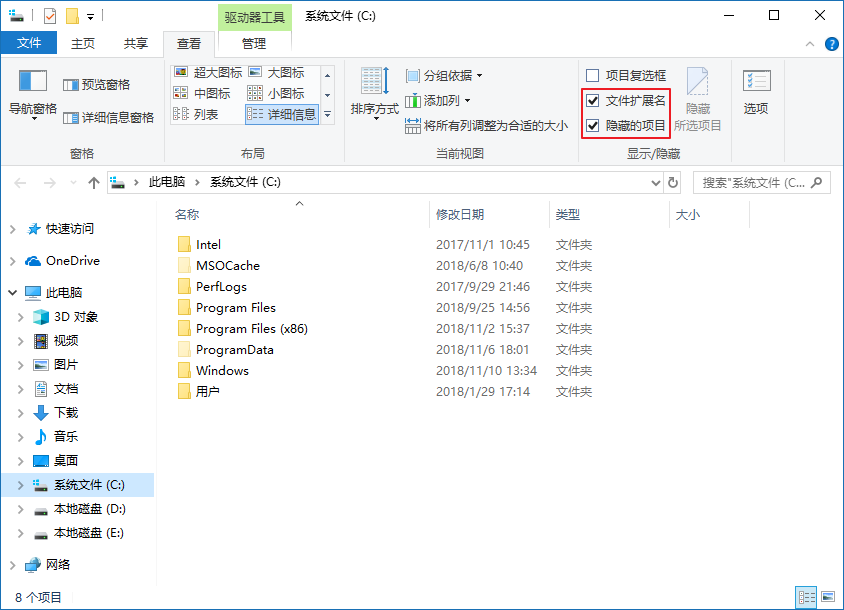Viewport: 844px width, 610px height.
Task: Collapse This PC (此电脑) tree node
Action: click(12, 292)
